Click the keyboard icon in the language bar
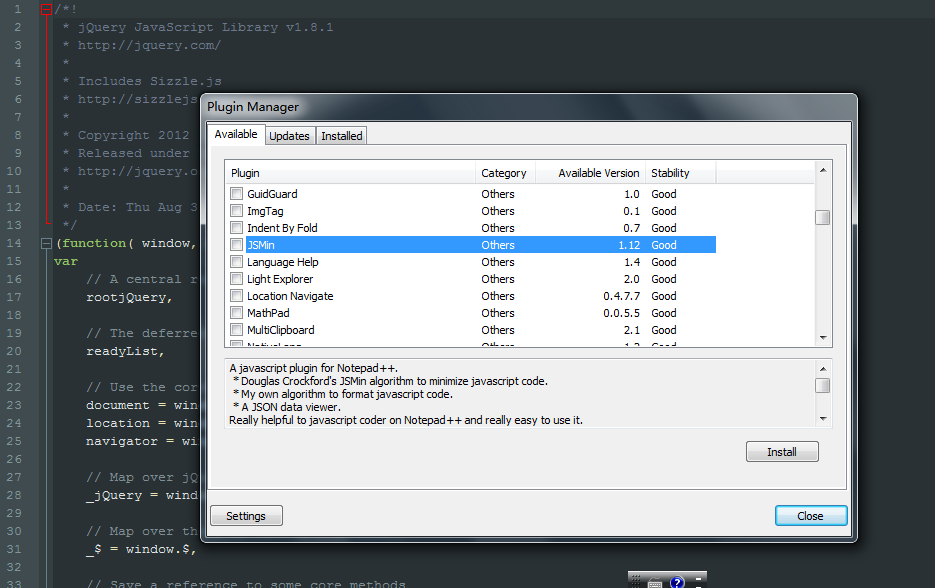Viewport: 935px width, 588px height. point(655,581)
